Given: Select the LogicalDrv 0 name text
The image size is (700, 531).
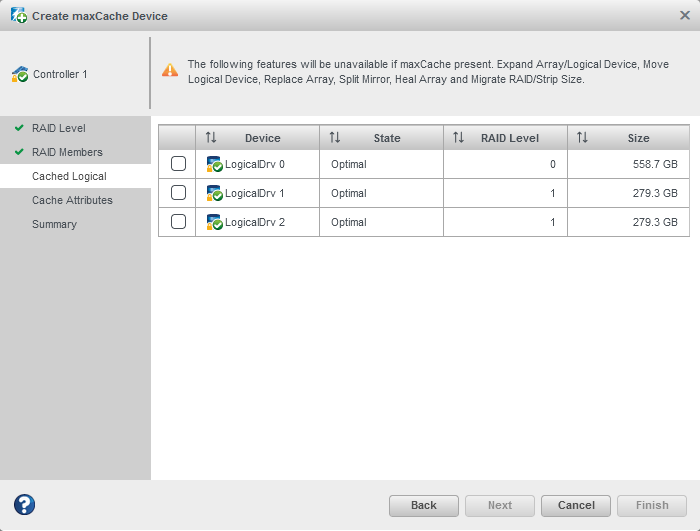Looking at the screenshot, I should point(254,164).
